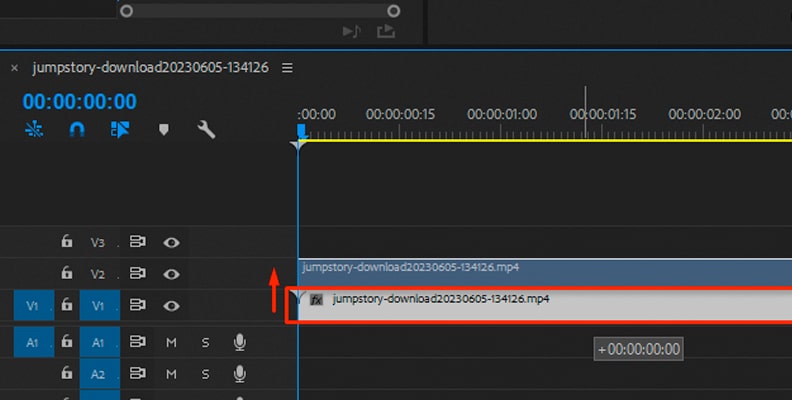Toggle lock on track V1
Screen dimensions: 792x400
pyautogui.click(x=67, y=305)
